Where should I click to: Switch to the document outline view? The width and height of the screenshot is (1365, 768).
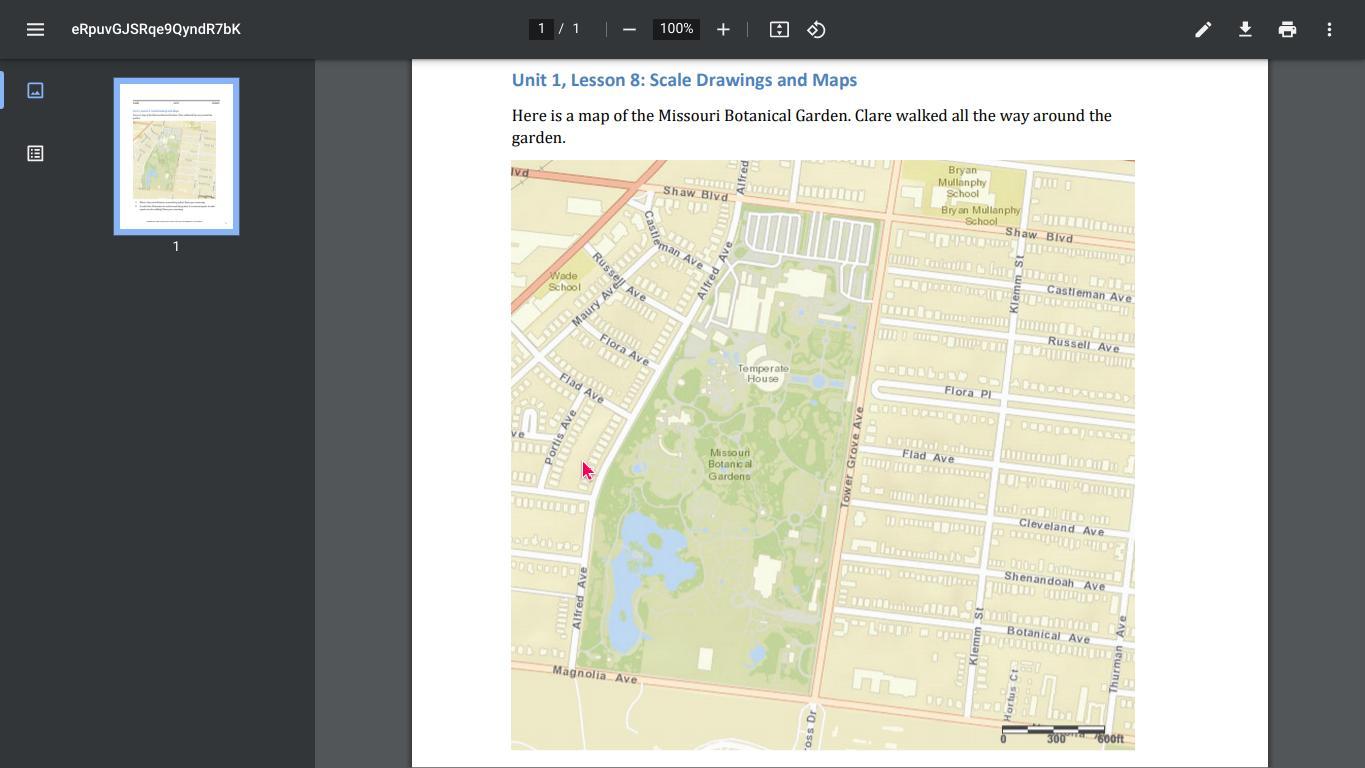click(x=35, y=153)
